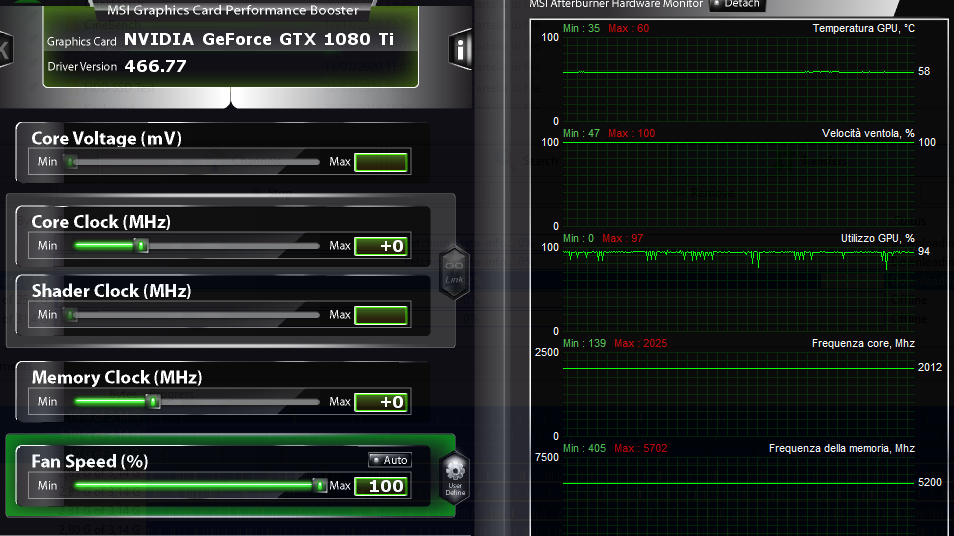
Task: Select the Memory Clock +0 value field
Action: [381, 402]
